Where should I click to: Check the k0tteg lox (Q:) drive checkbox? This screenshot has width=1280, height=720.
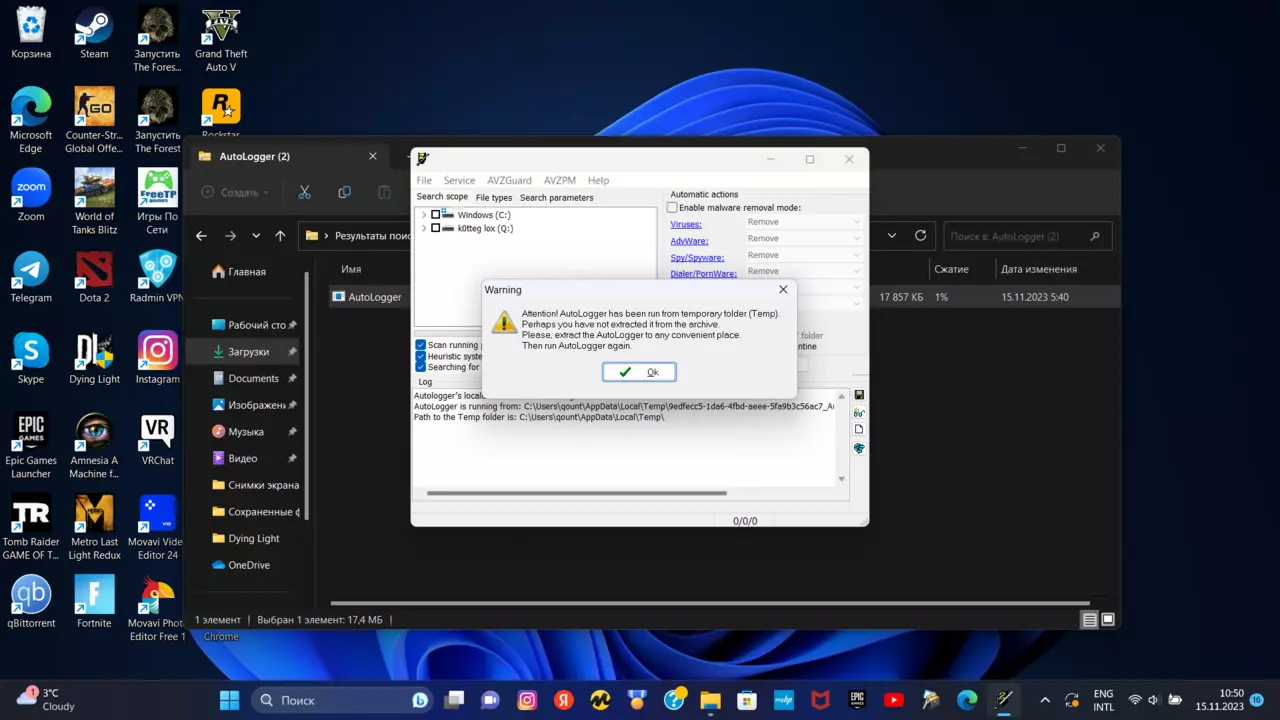pos(436,228)
